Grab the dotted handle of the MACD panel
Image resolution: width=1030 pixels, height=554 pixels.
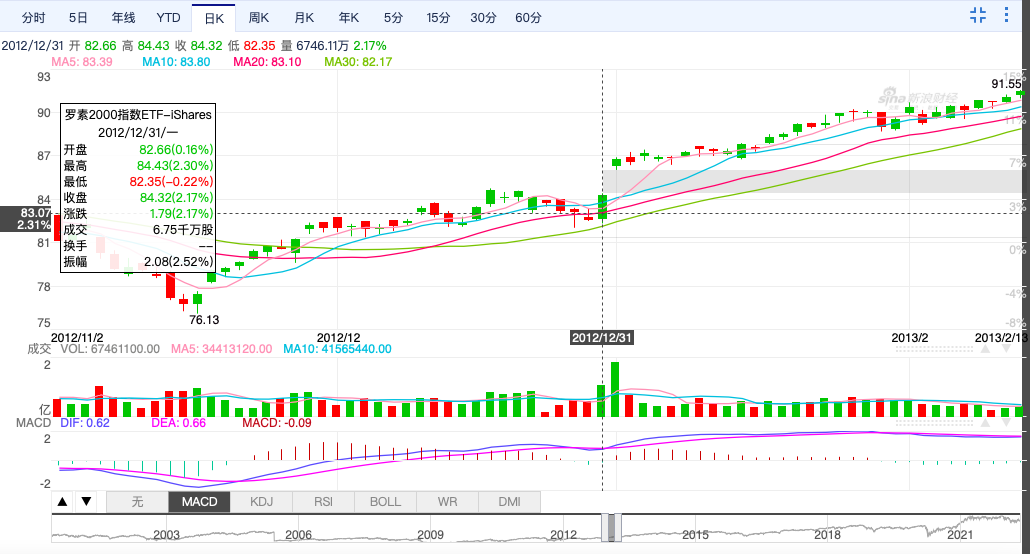933,424
